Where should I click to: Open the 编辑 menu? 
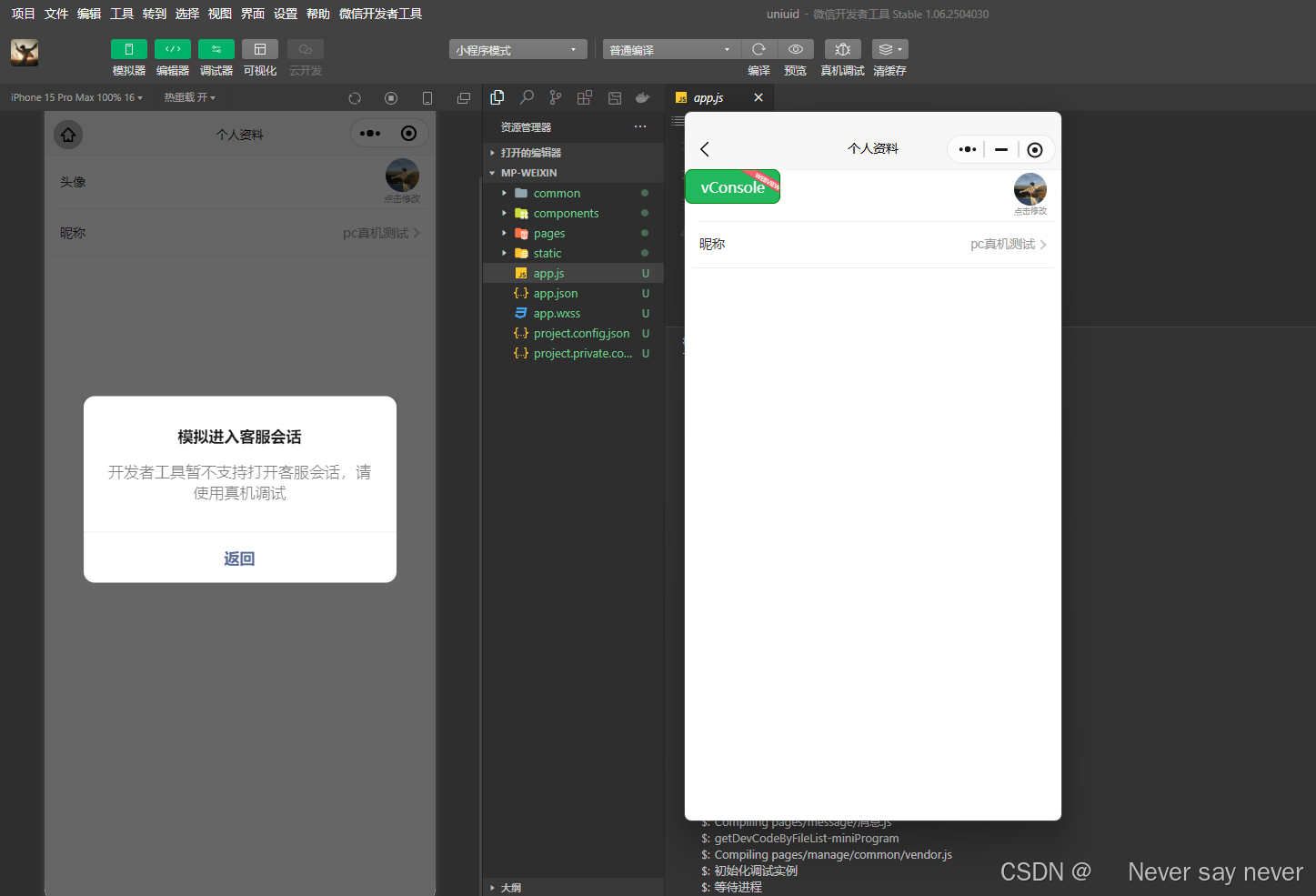point(88,14)
